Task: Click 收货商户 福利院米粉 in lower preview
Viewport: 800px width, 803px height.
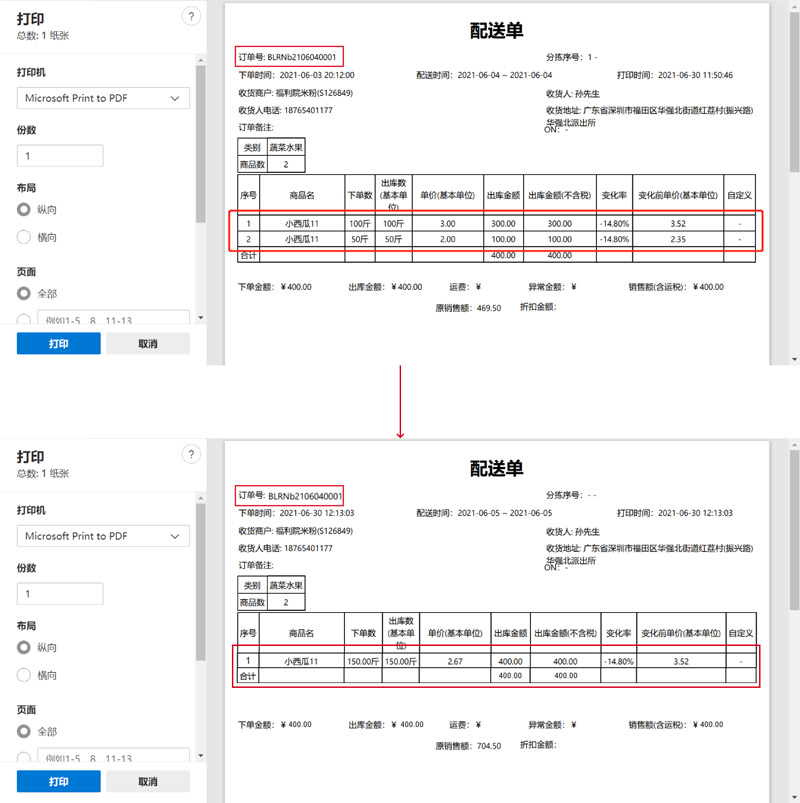Action: tap(296, 531)
